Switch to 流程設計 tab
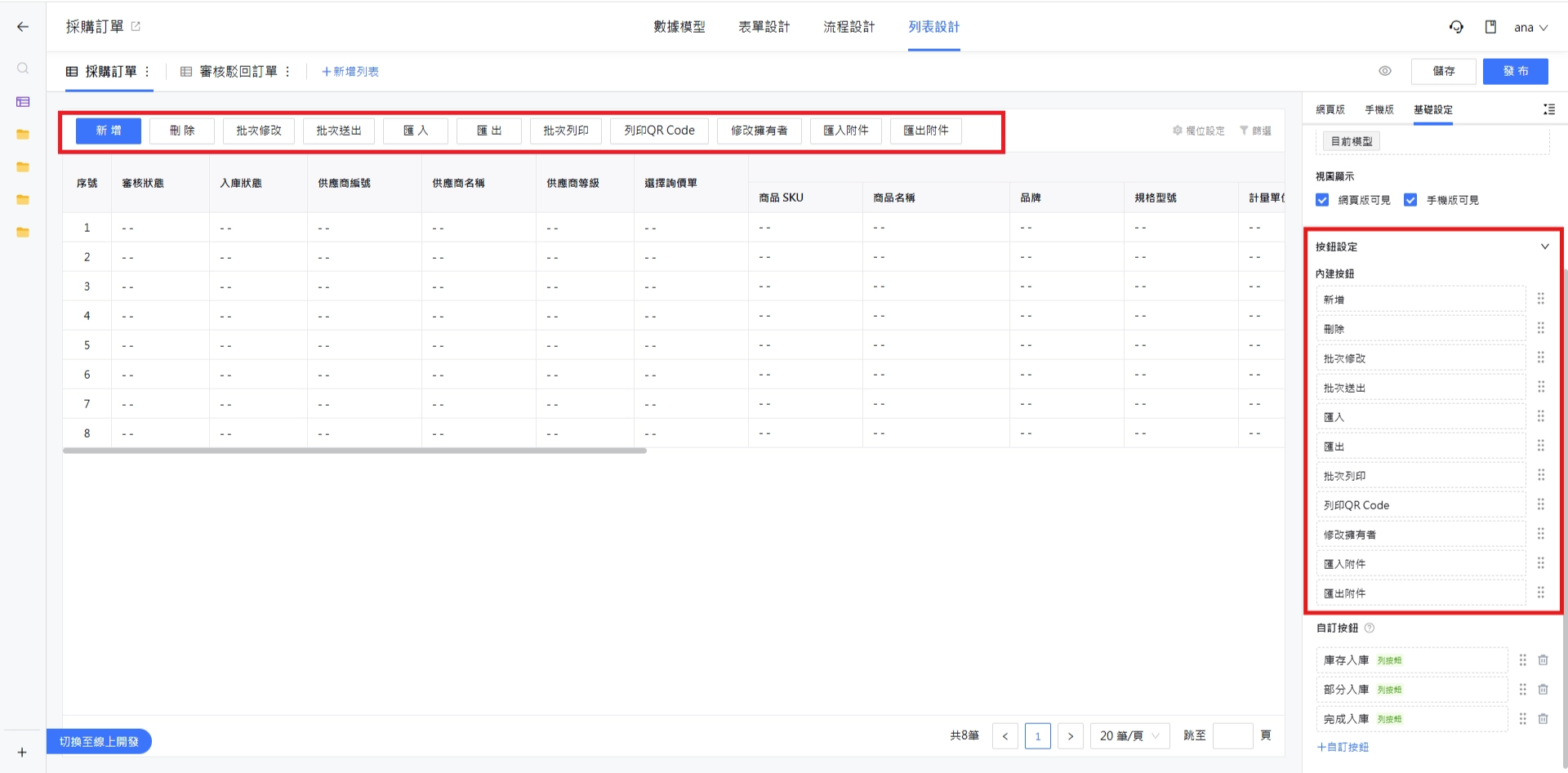Viewport: 1568px width, 773px height. tap(849, 27)
